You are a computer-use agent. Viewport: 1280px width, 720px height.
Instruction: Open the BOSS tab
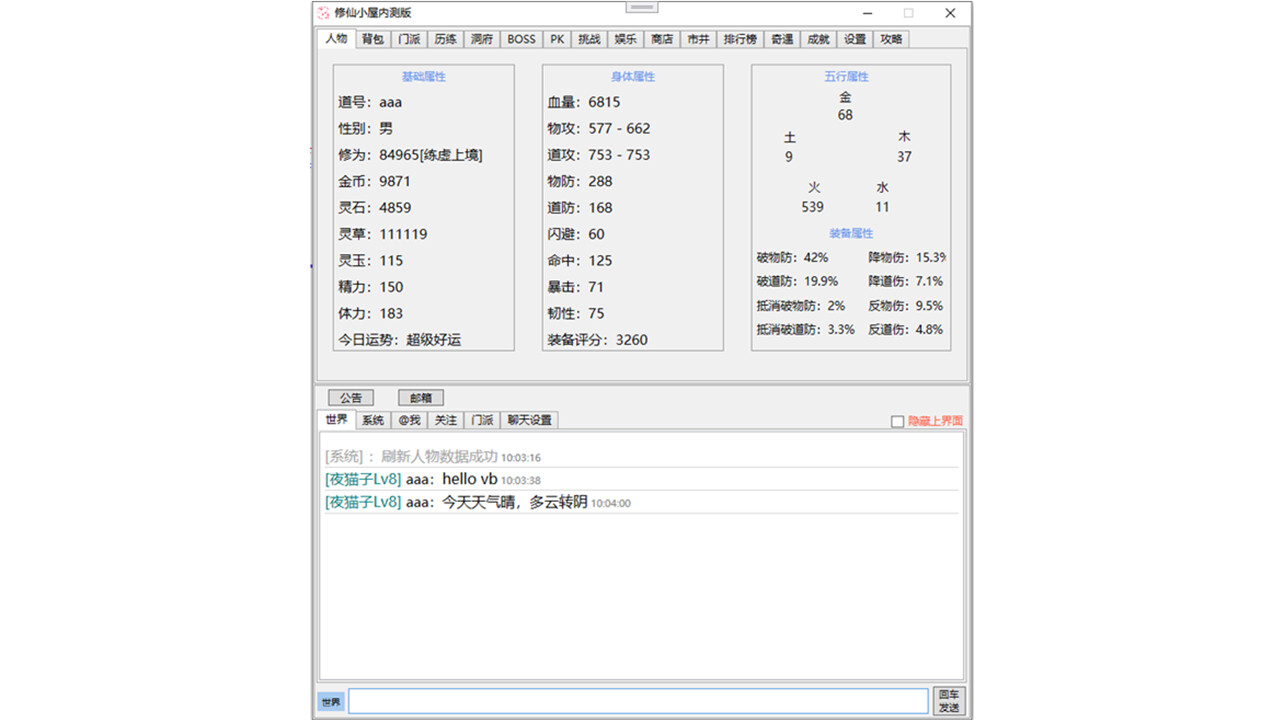521,39
